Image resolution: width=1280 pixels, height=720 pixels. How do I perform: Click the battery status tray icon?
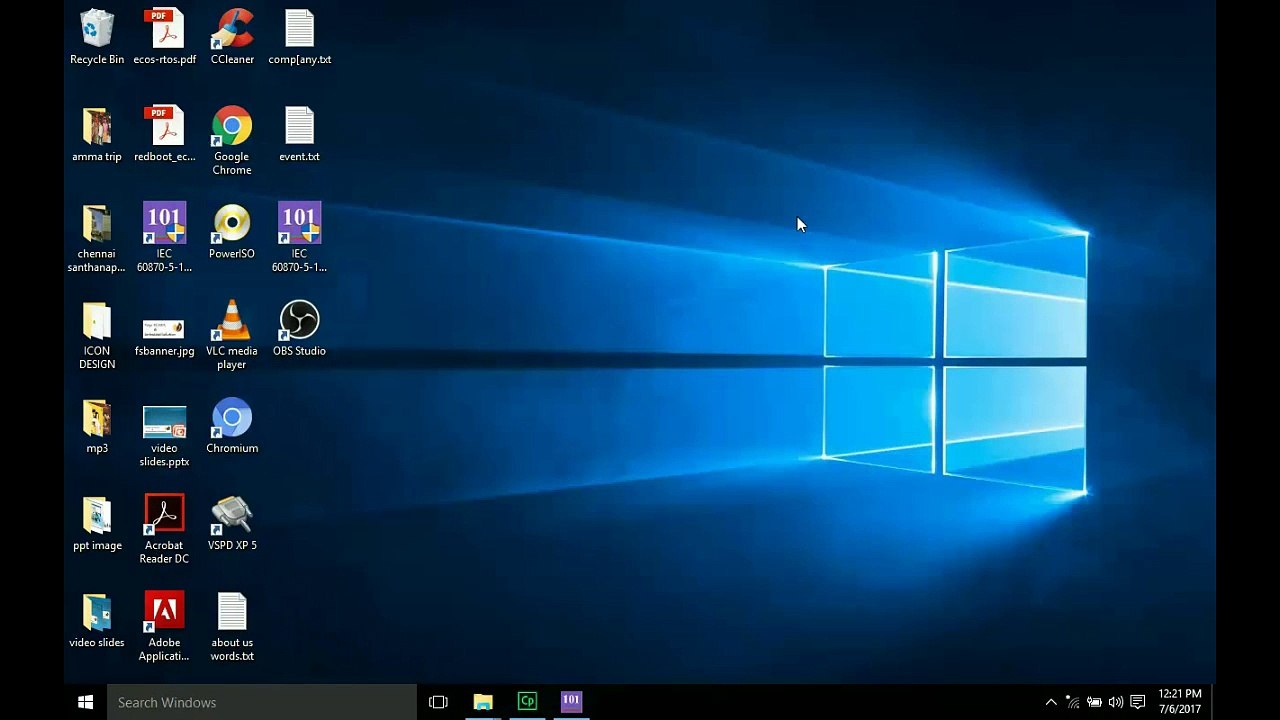tap(1094, 702)
